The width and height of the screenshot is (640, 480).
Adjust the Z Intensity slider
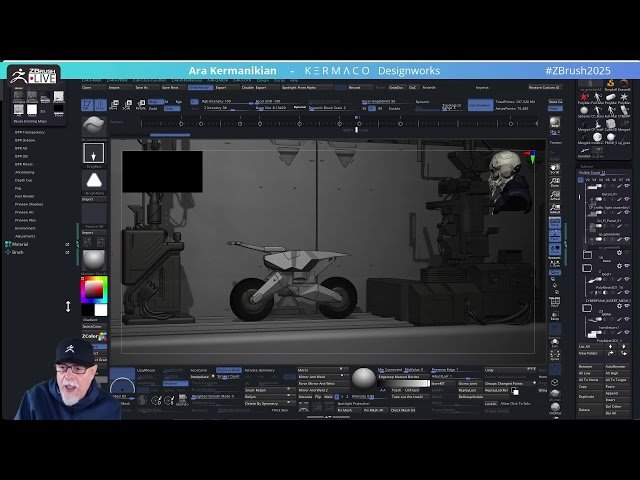[227, 109]
